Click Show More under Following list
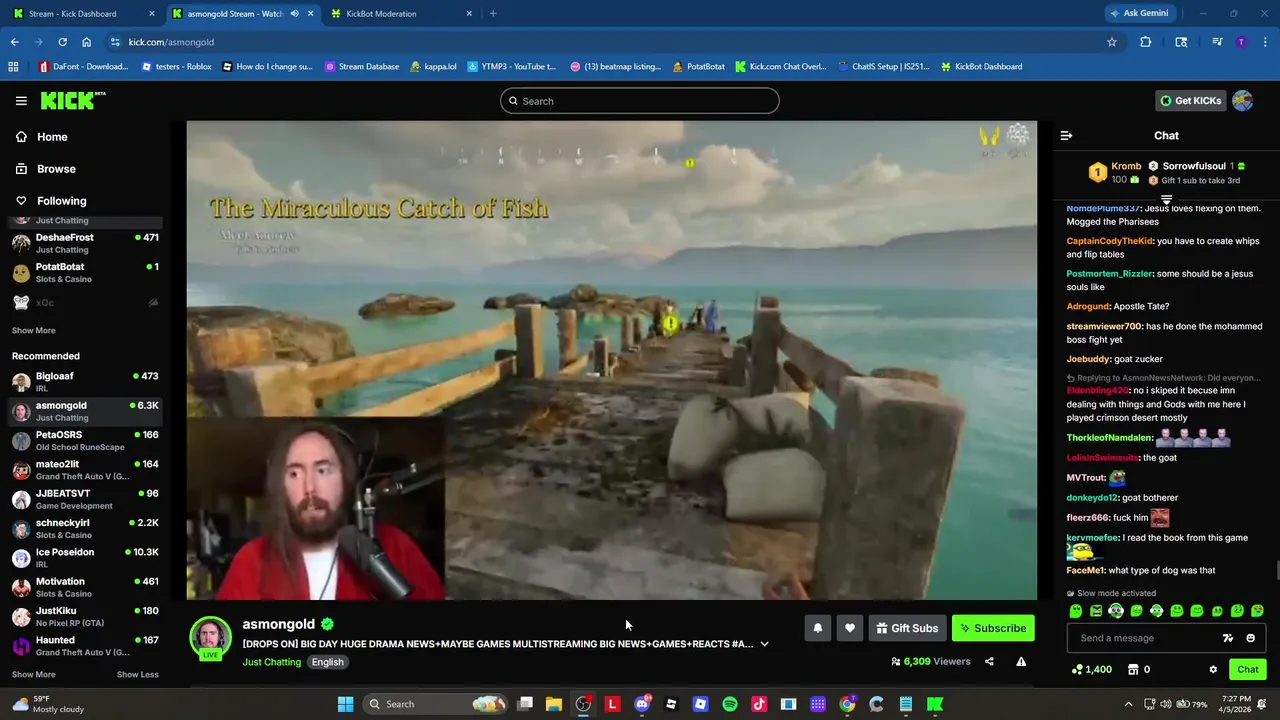Image resolution: width=1280 pixels, height=720 pixels. click(34, 330)
